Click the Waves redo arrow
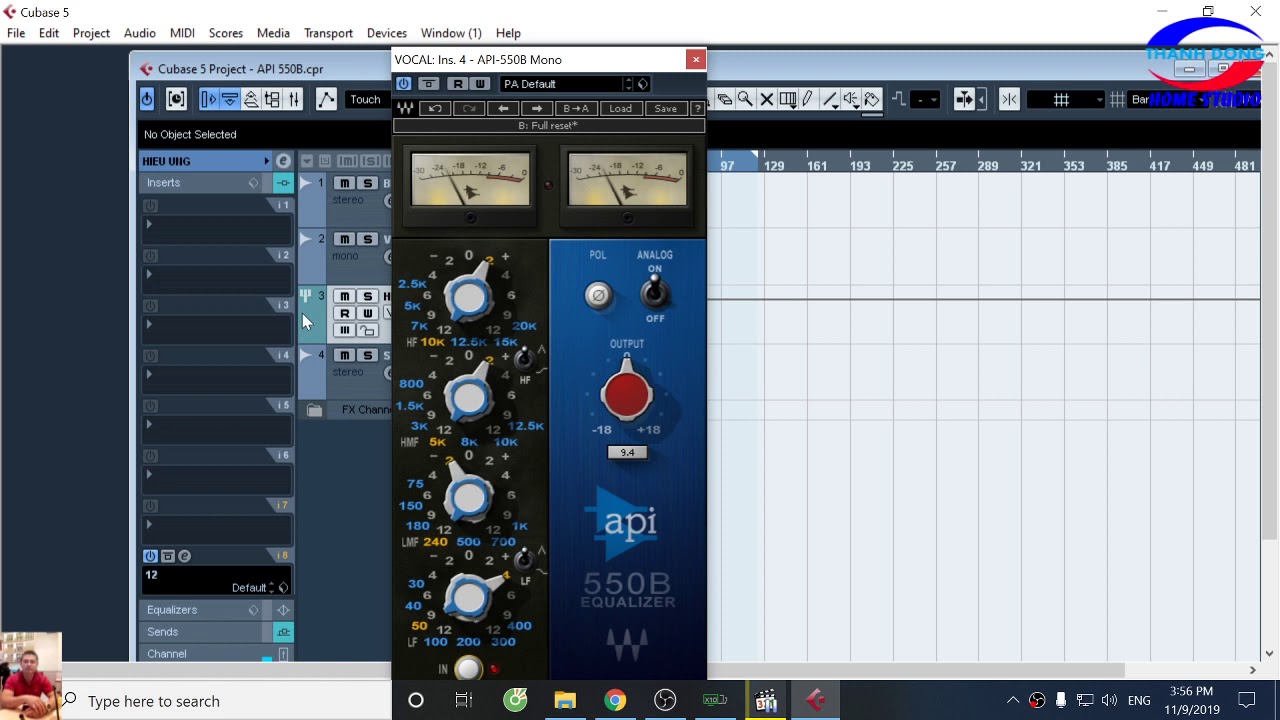The width and height of the screenshot is (1280, 720). click(x=469, y=108)
